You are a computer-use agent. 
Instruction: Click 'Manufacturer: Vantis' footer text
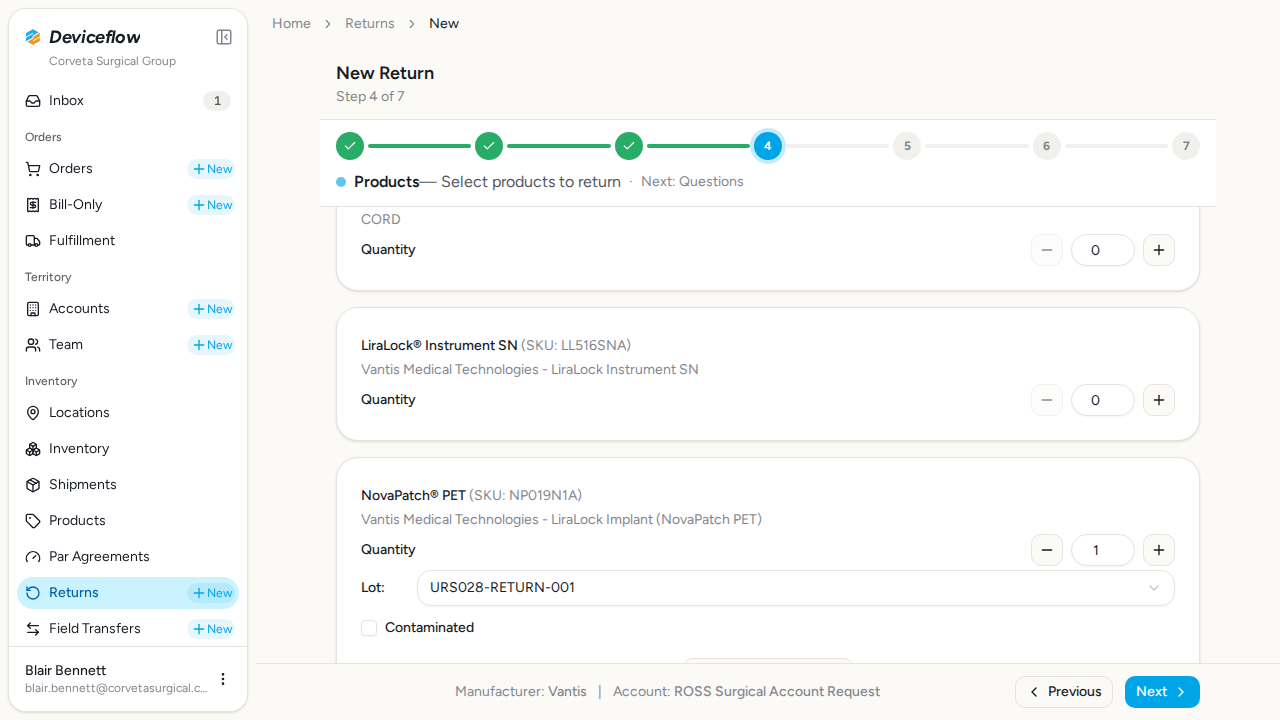point(521,692)
